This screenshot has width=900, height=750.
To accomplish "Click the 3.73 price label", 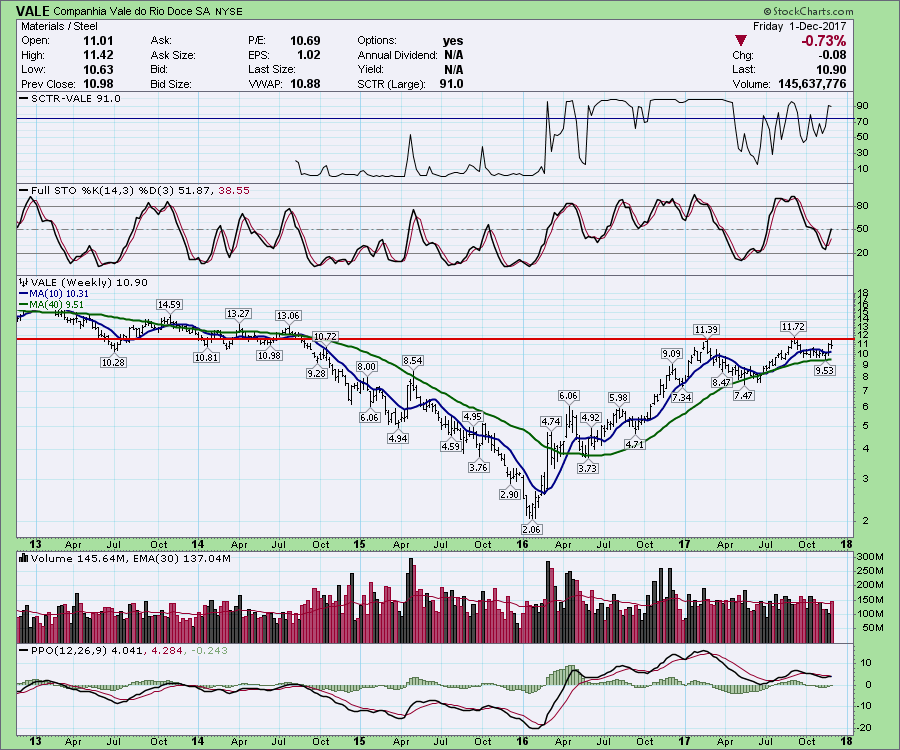I will 587,468.
